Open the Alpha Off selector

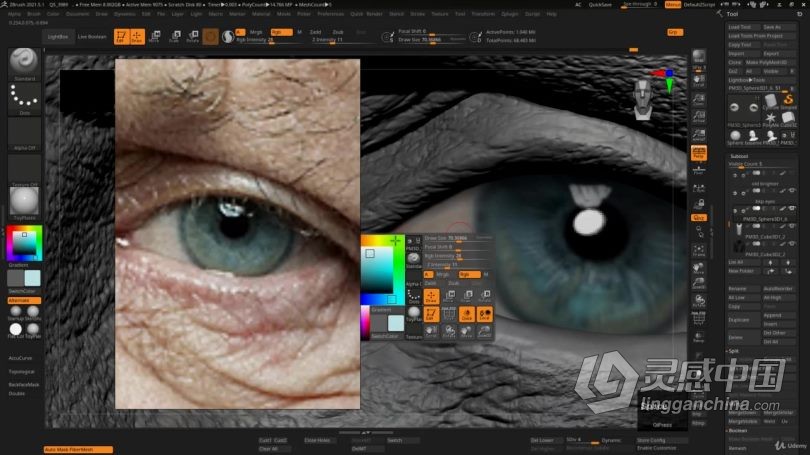[x=24, y=132]
